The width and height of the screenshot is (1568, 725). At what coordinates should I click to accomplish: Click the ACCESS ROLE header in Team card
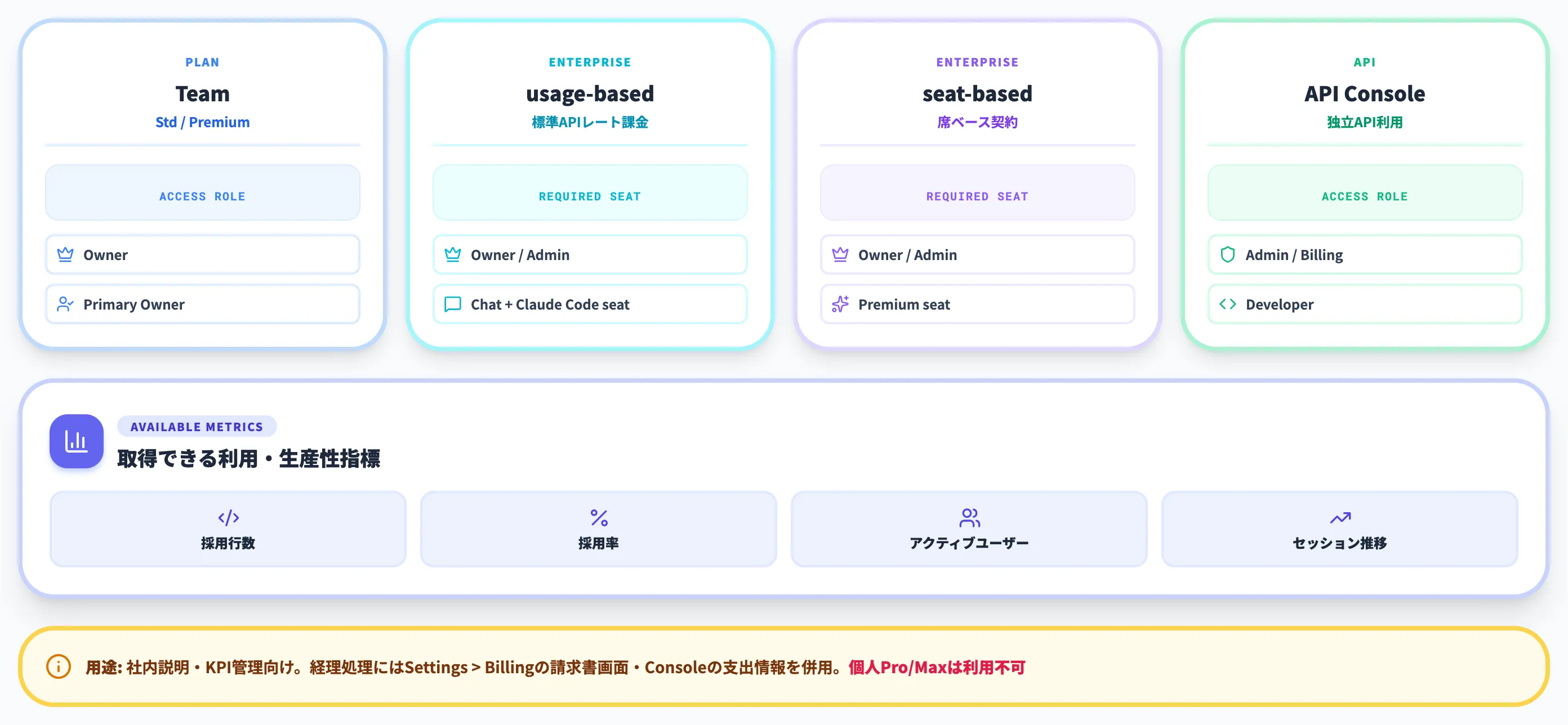(x=203, y=193)
